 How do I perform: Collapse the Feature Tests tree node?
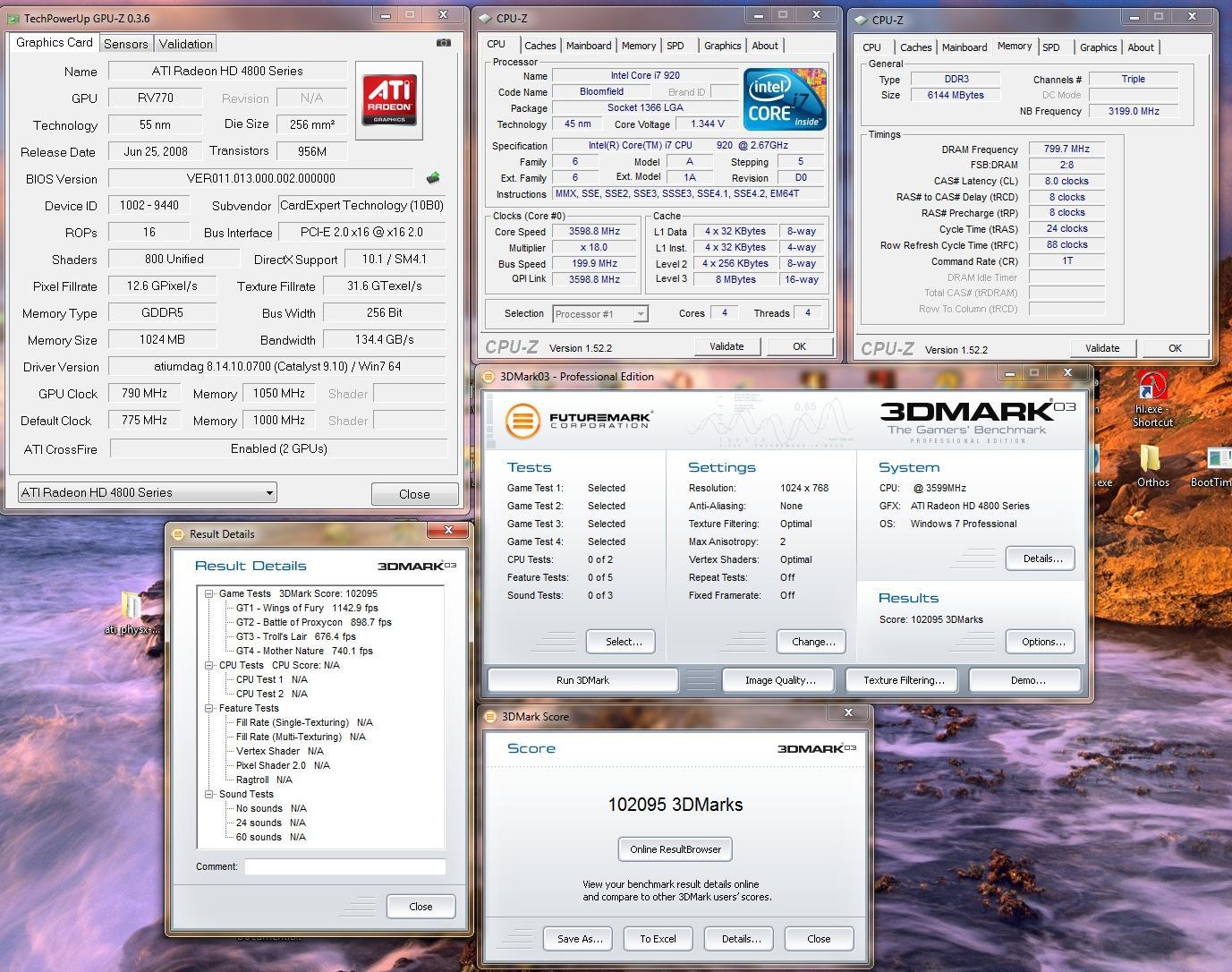tap(208, 708)
